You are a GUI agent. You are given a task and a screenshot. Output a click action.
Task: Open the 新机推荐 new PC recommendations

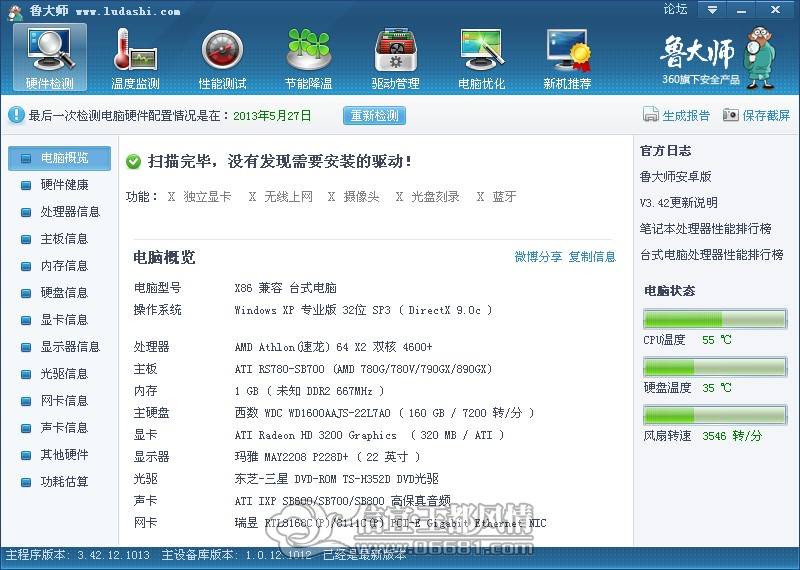(567, 58)
